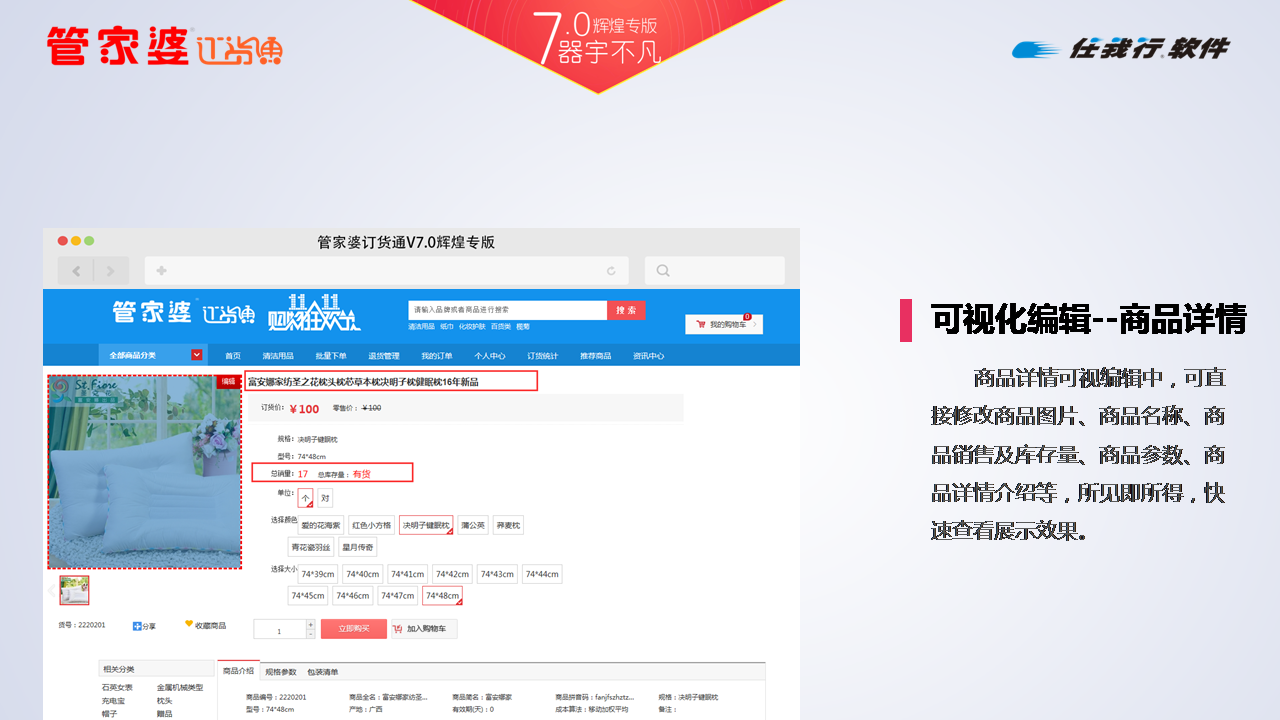Select color option 红色小方格

(371, 525)
